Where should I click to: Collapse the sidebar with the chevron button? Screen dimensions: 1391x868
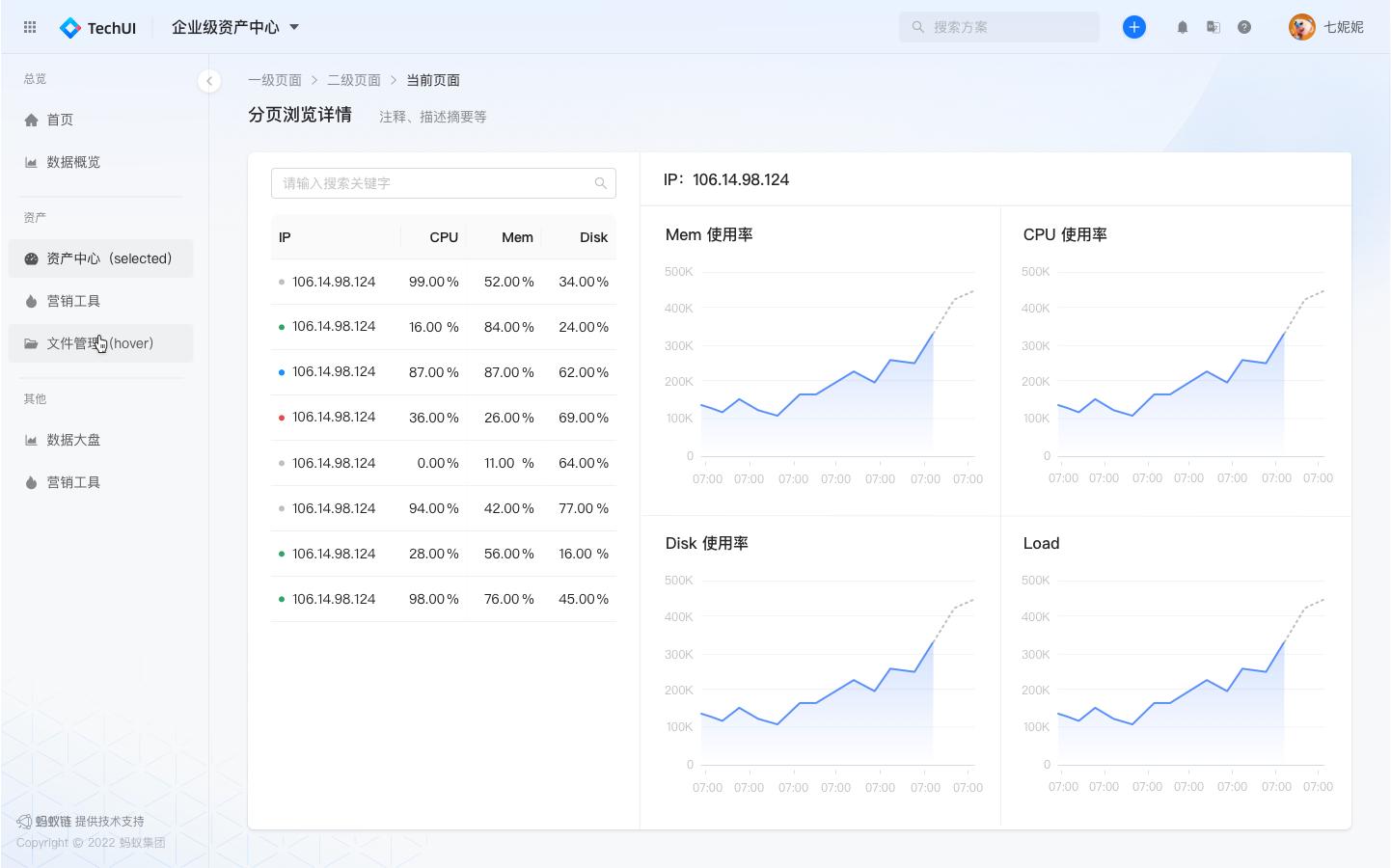point(209,81)
